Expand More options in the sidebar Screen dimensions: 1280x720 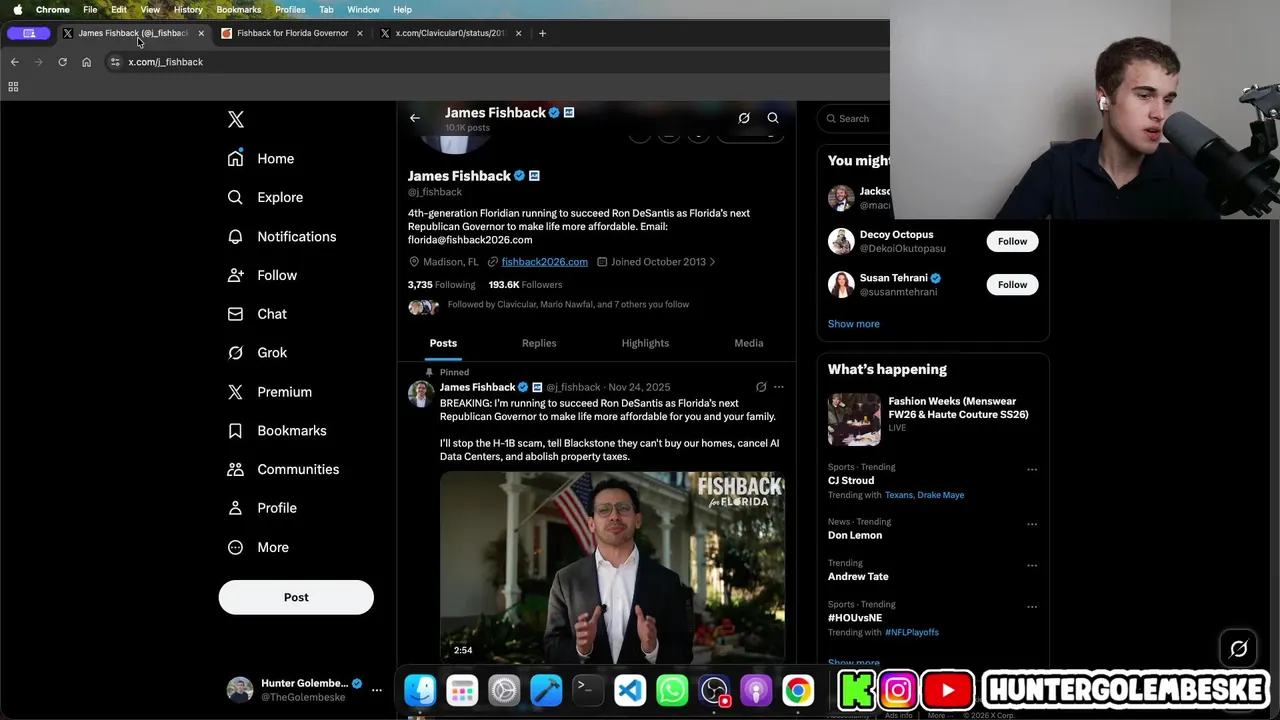[259, 547]
